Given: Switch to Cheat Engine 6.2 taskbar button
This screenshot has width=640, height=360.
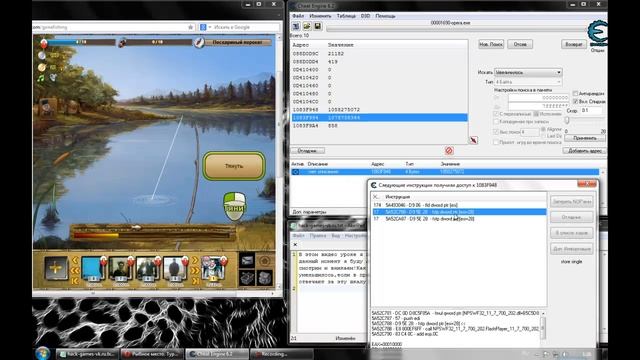Looking at the screenshot, I should click(217, 354).
